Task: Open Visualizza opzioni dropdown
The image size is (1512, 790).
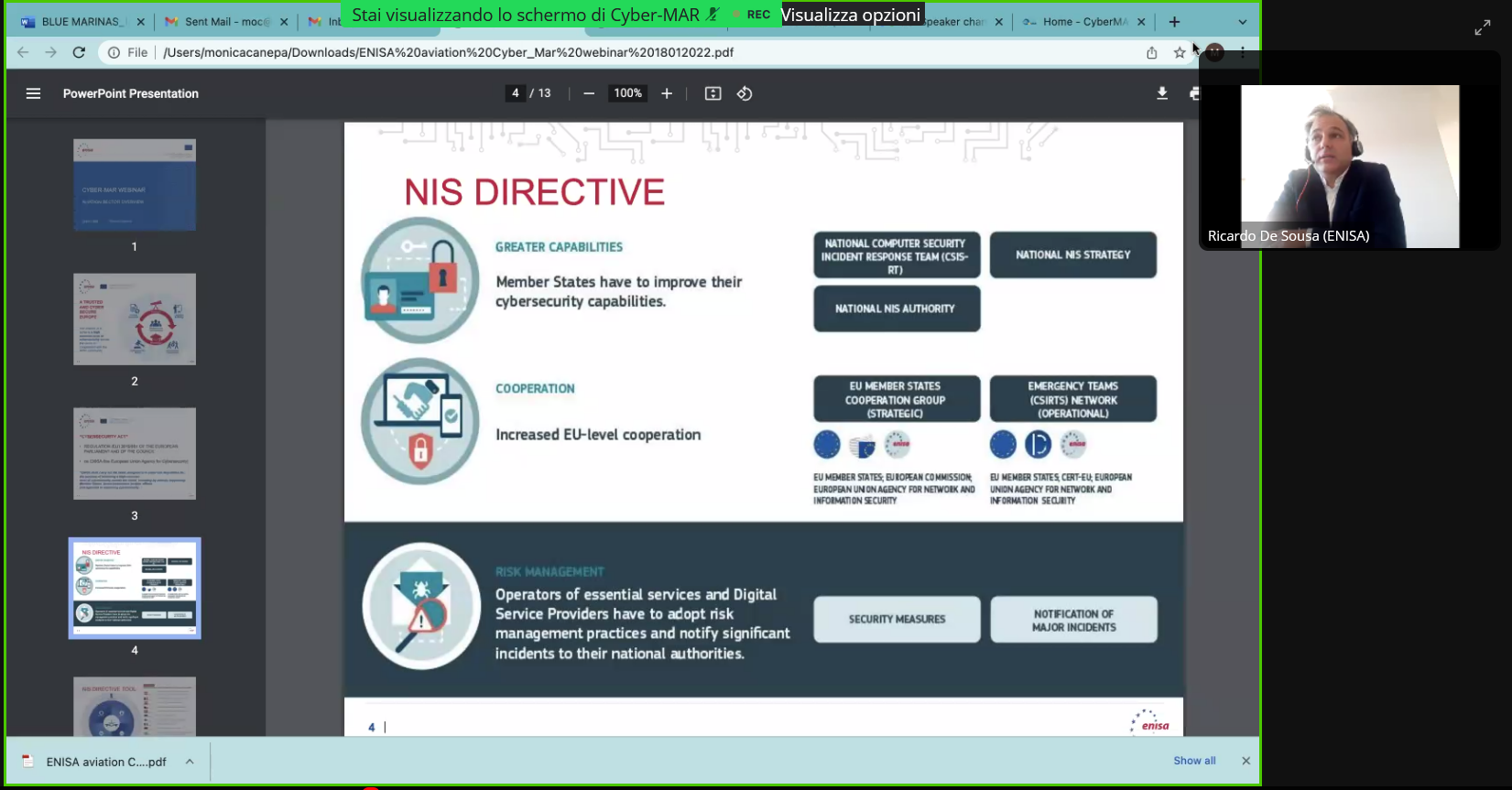Action: pyautogui.click(x=850, y=15)
